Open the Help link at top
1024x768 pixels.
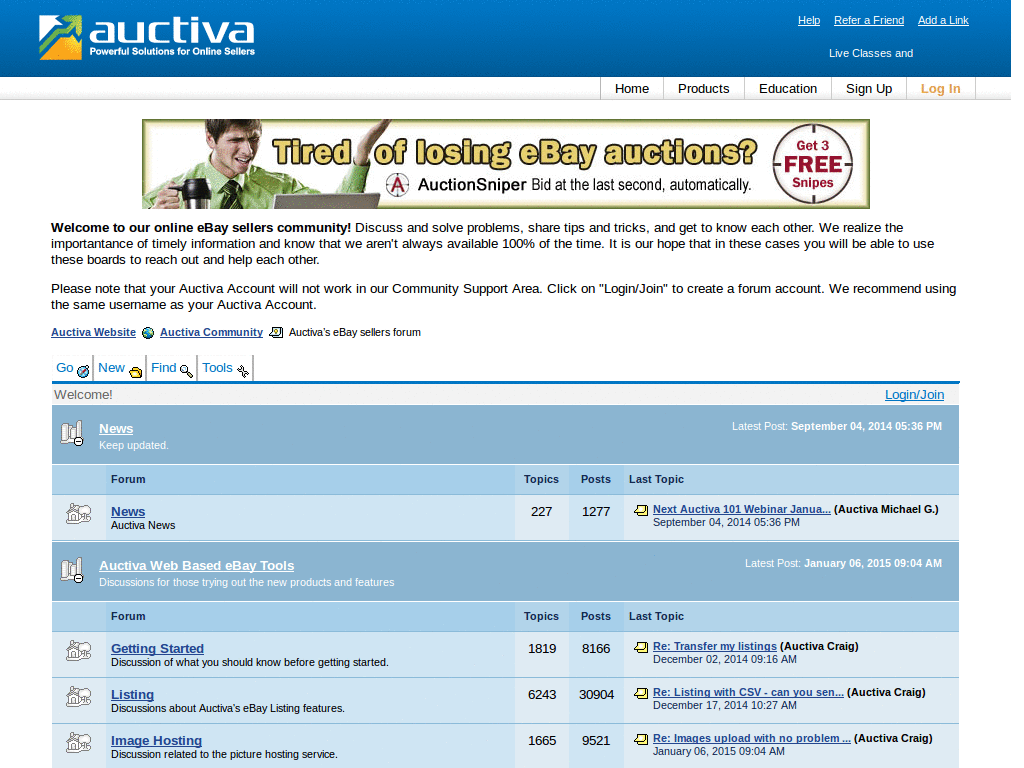pyautogui.click(x=808, y=20)
